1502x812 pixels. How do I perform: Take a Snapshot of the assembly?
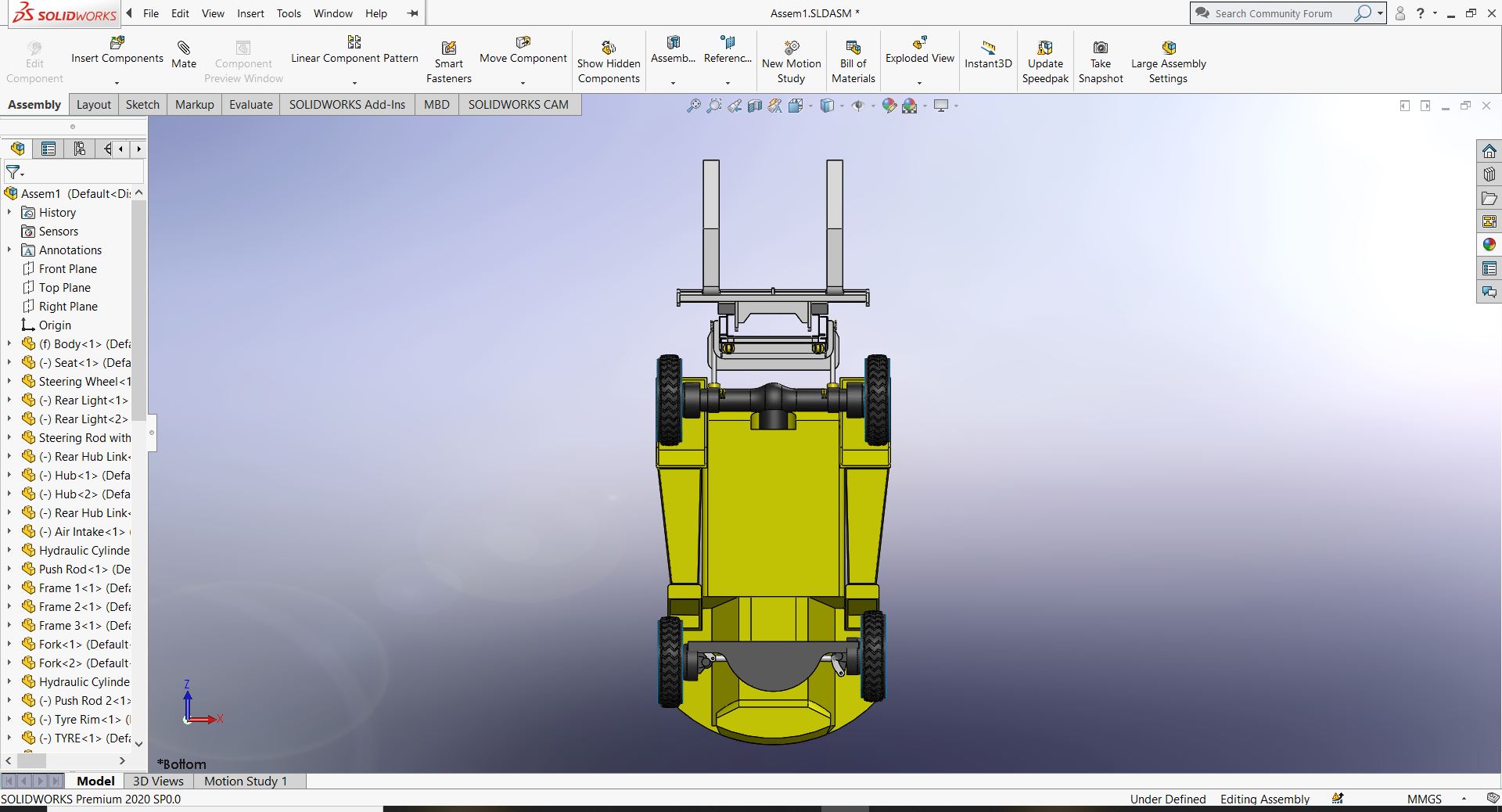pyautogui.click(x=1100, y=49)
